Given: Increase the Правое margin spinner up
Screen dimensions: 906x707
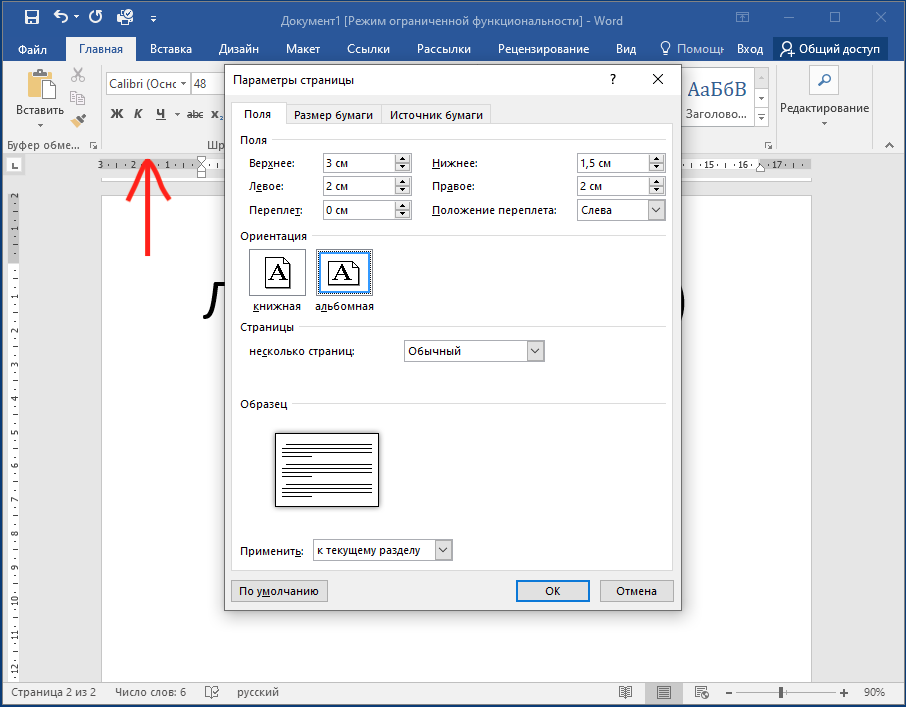Looking at the screenshot, I should click(x=656, y=181).
